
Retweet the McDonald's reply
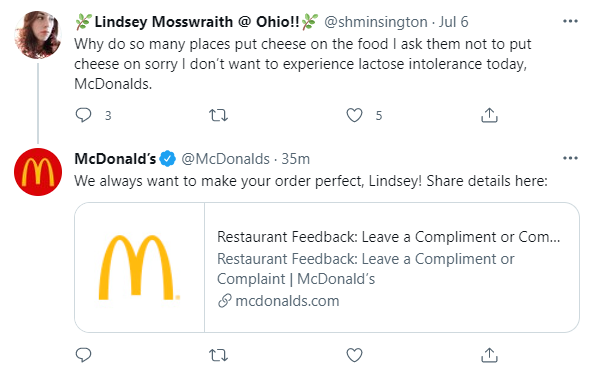pos(219,355)
